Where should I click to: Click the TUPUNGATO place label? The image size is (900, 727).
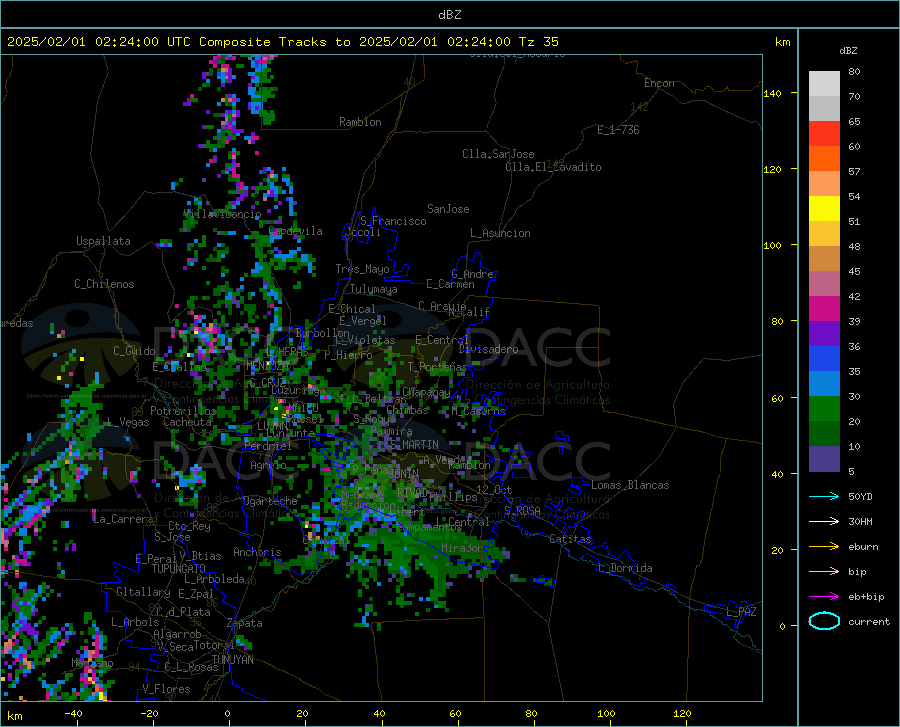[179, 569]
